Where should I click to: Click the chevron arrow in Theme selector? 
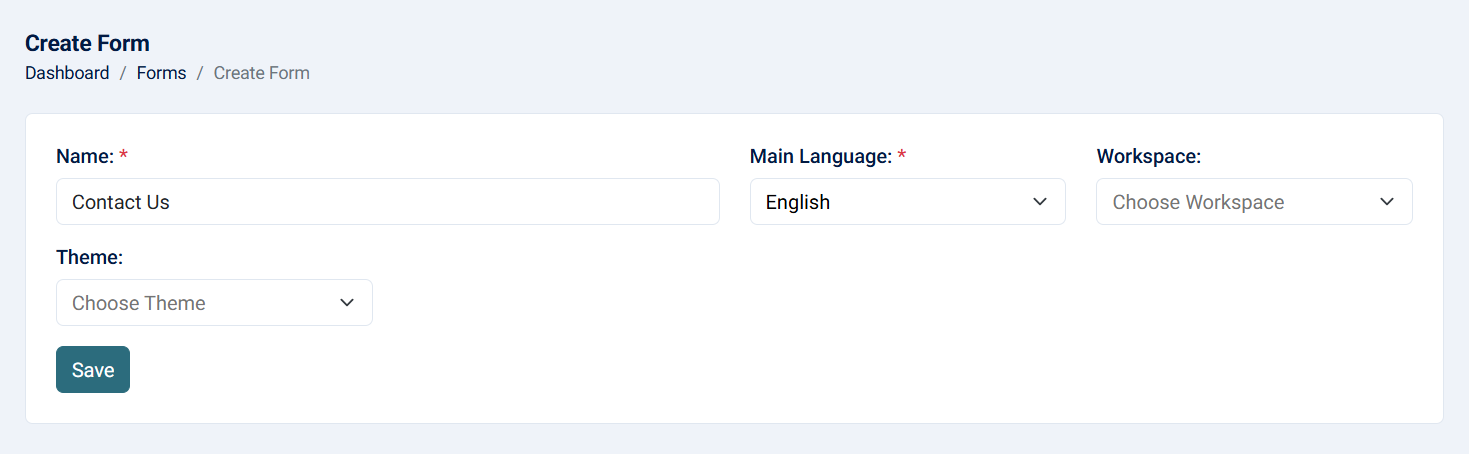(347, 303)
